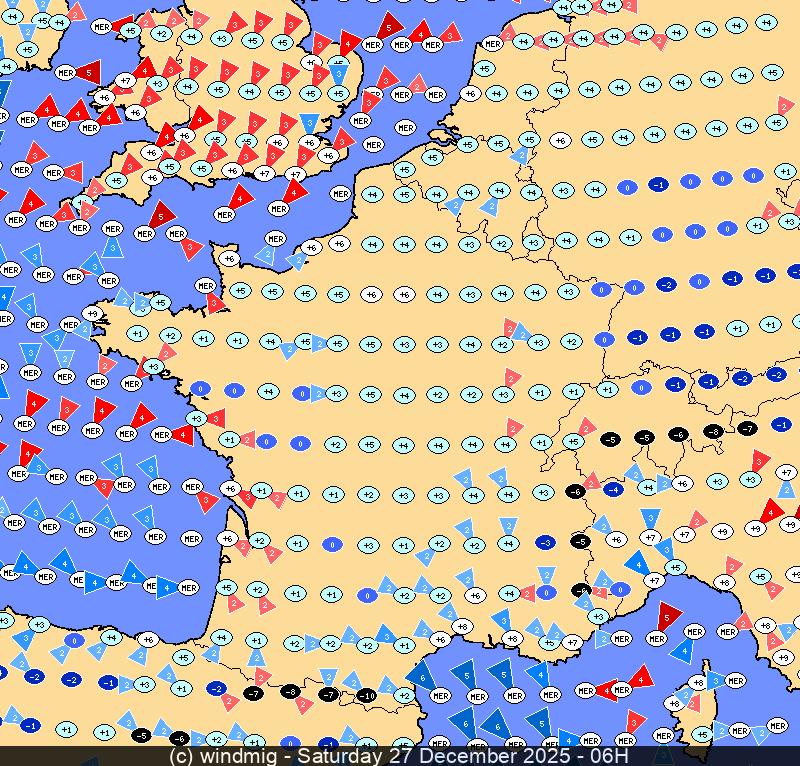Select the rightmost black -7 Alpine marker
The height and width of the screenshot is (766, 800).
pos(747,429)
